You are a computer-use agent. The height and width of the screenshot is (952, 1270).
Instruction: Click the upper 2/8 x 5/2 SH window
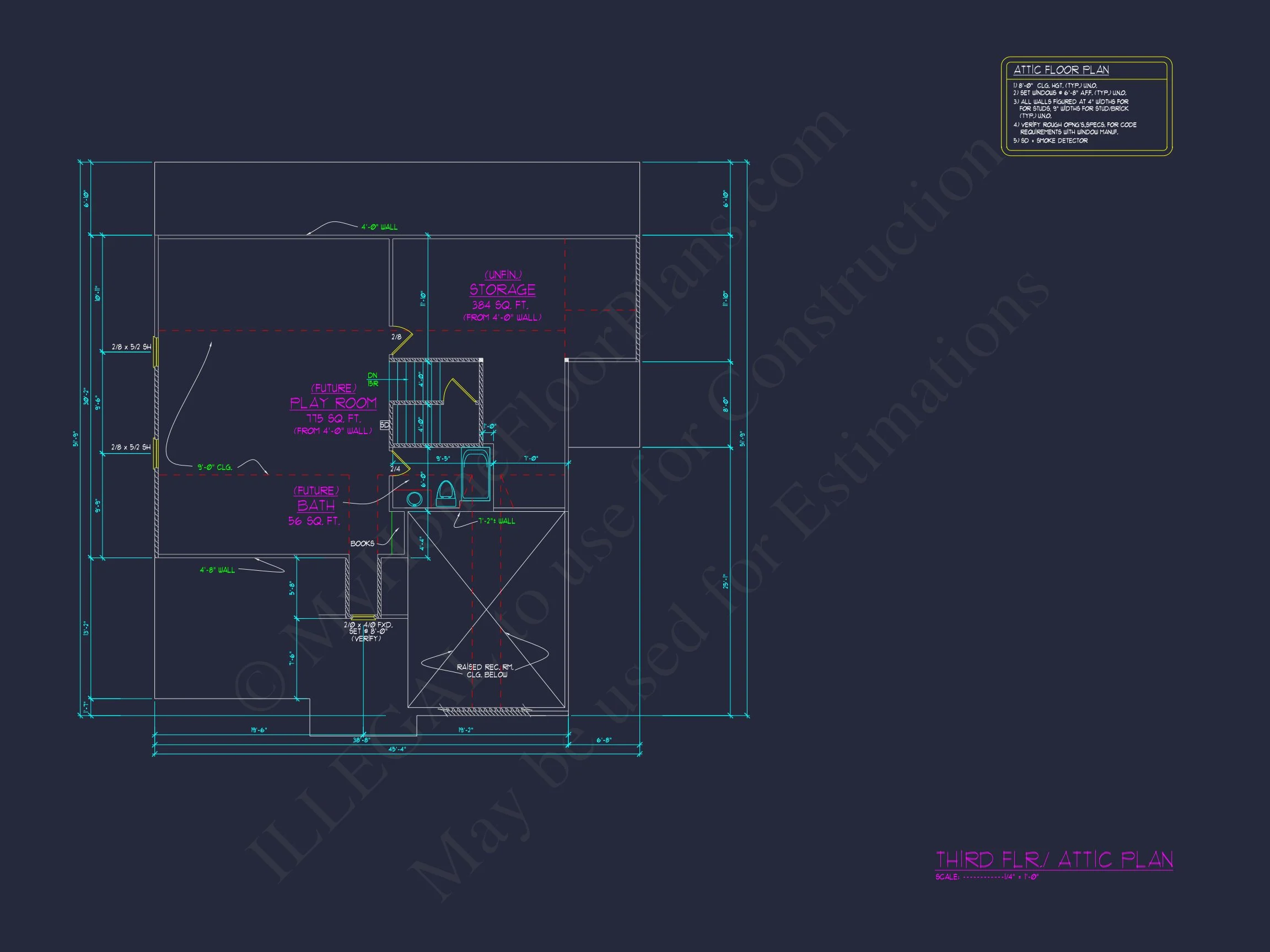(x=155, y=351)
